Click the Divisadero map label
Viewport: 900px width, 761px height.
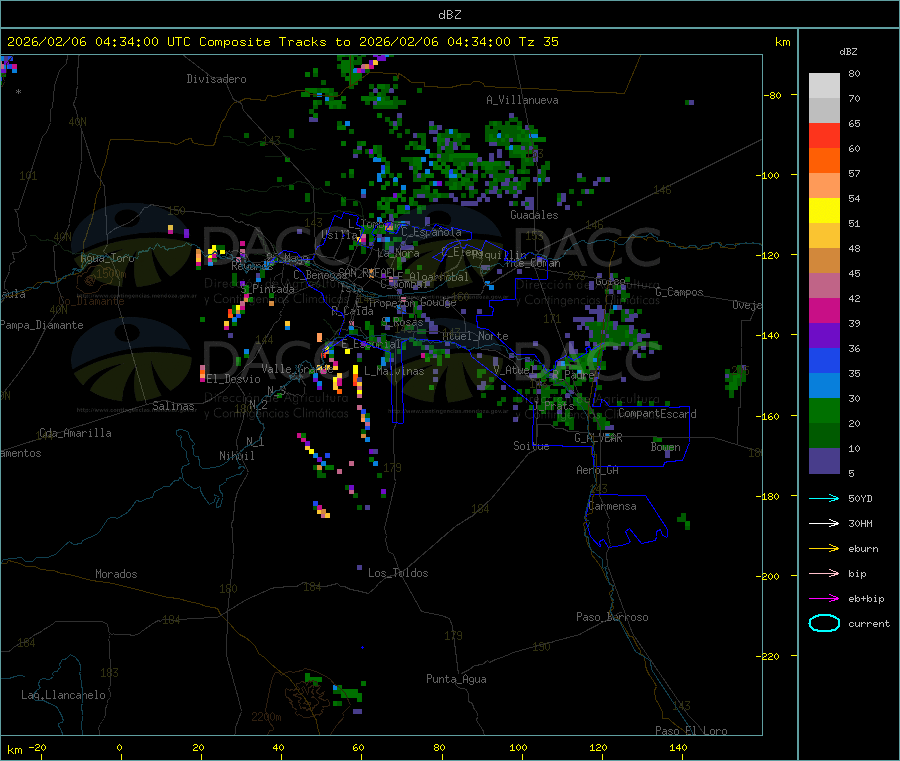click(216, 79)
